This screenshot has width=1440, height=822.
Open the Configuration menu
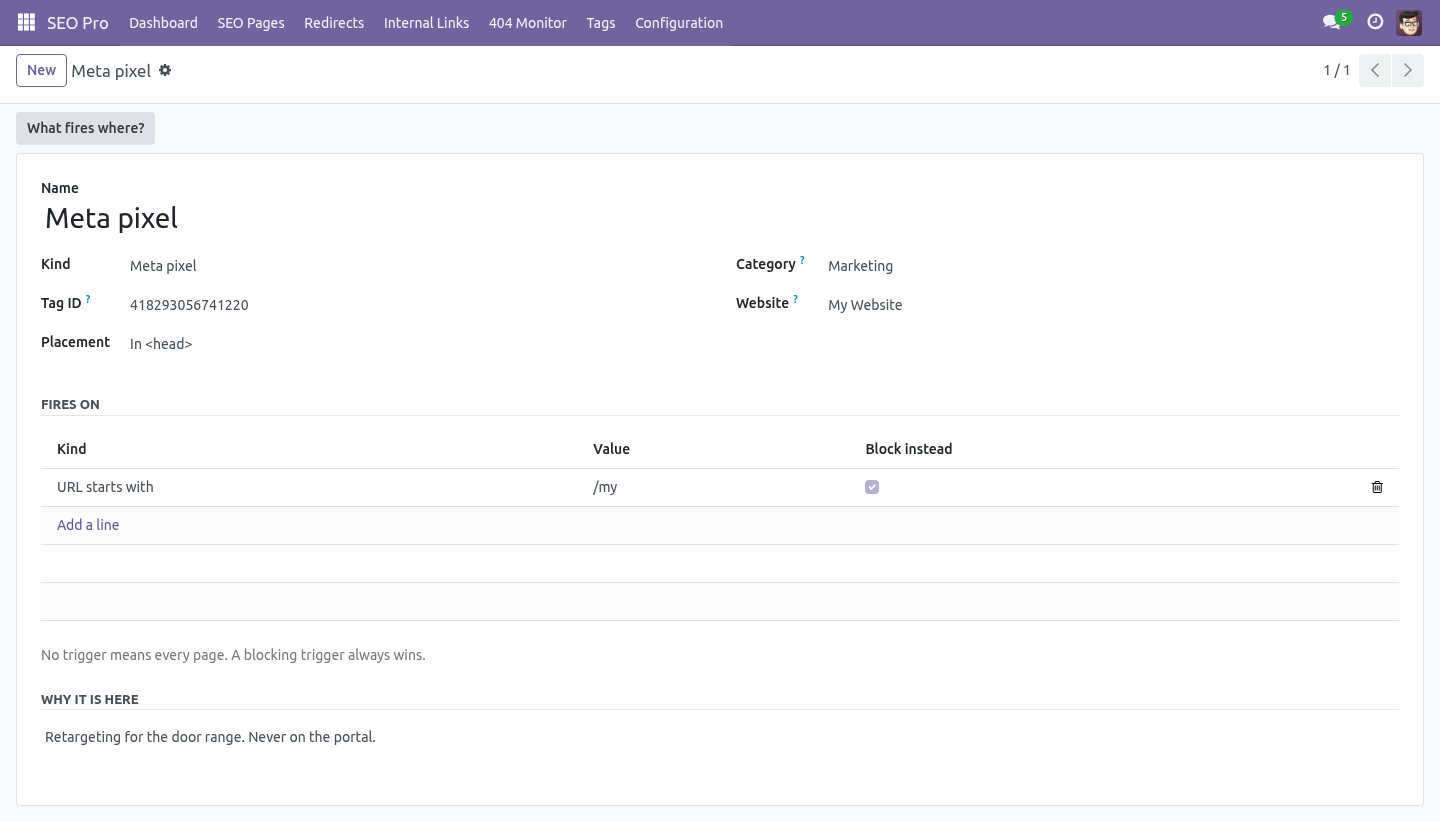(679, 22)
